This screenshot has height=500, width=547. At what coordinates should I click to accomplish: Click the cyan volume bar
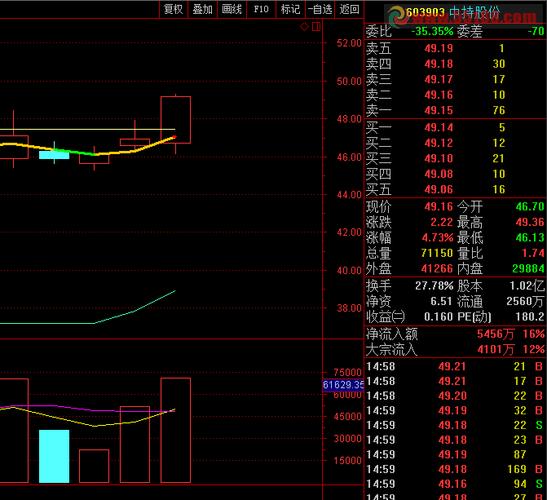point(54,456)
